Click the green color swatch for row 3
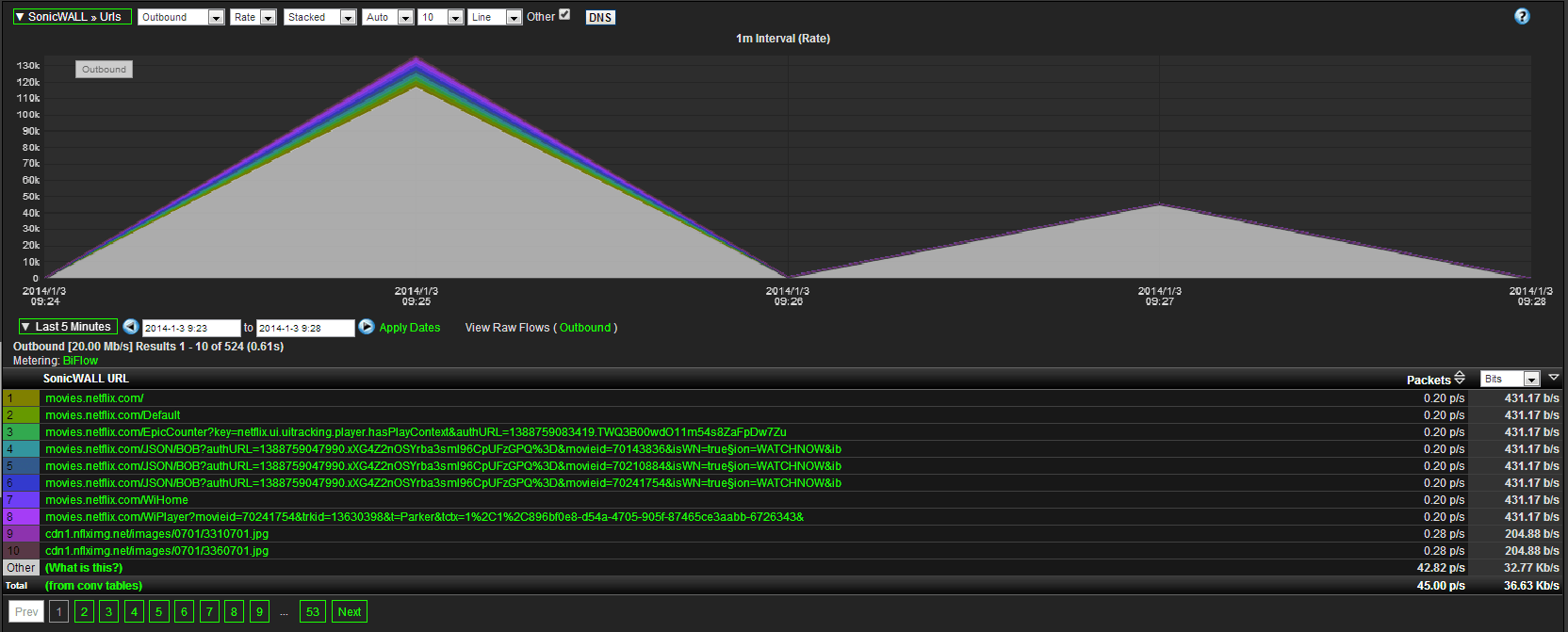Screen dimensions: 1568x632 point(21,432)
